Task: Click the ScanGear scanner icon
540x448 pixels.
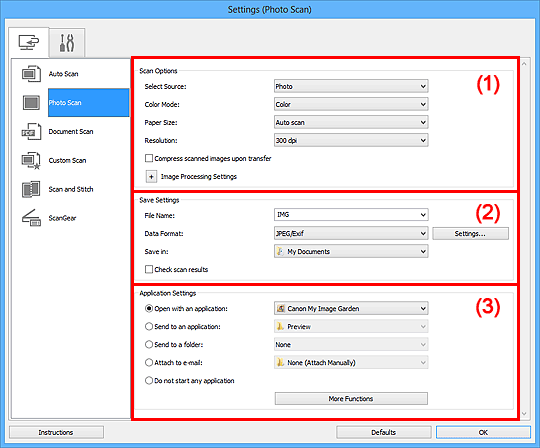Action: (x=31, y=218)
